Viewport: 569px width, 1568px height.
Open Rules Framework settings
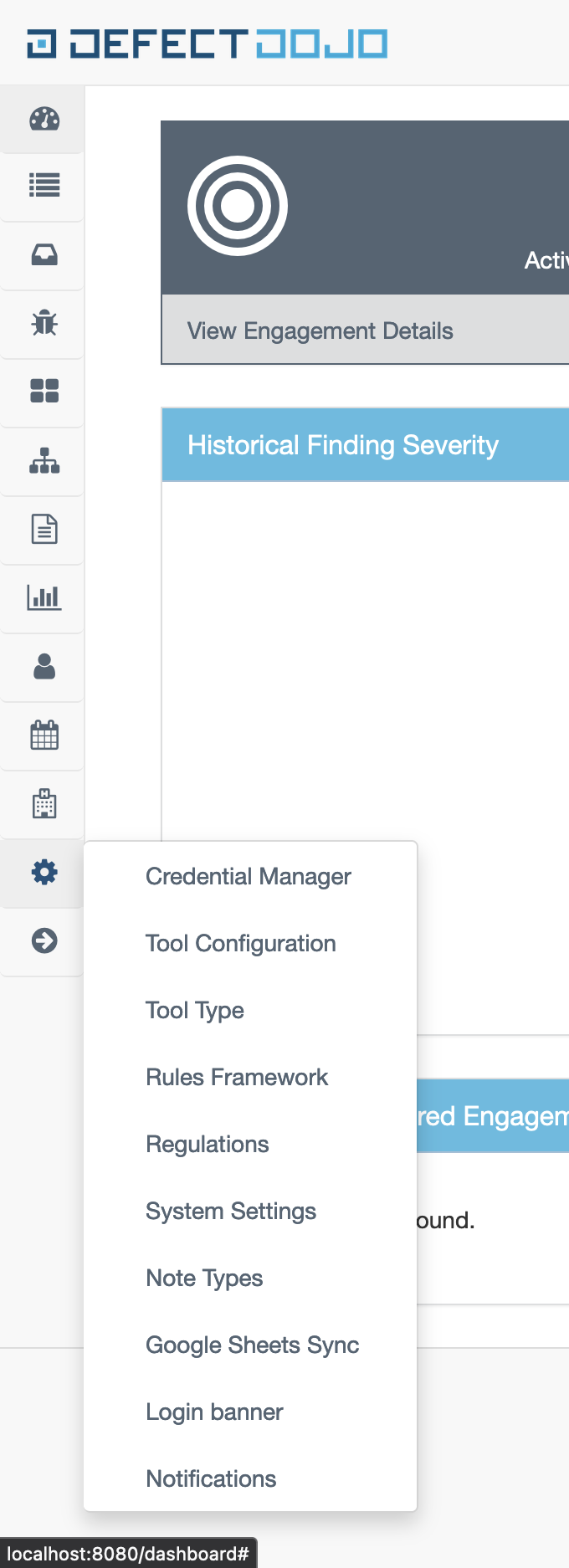tap(237, 1077)
